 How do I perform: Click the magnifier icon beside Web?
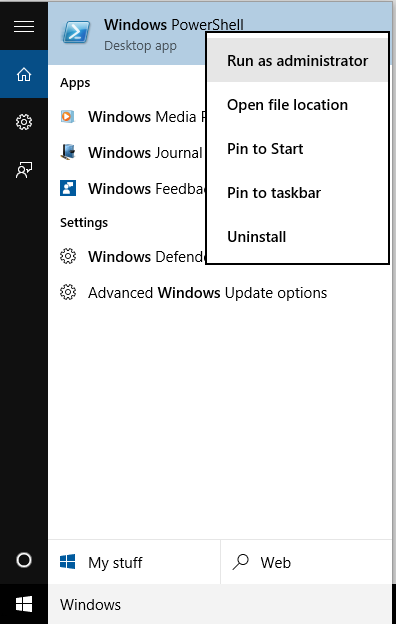(241, 562)
